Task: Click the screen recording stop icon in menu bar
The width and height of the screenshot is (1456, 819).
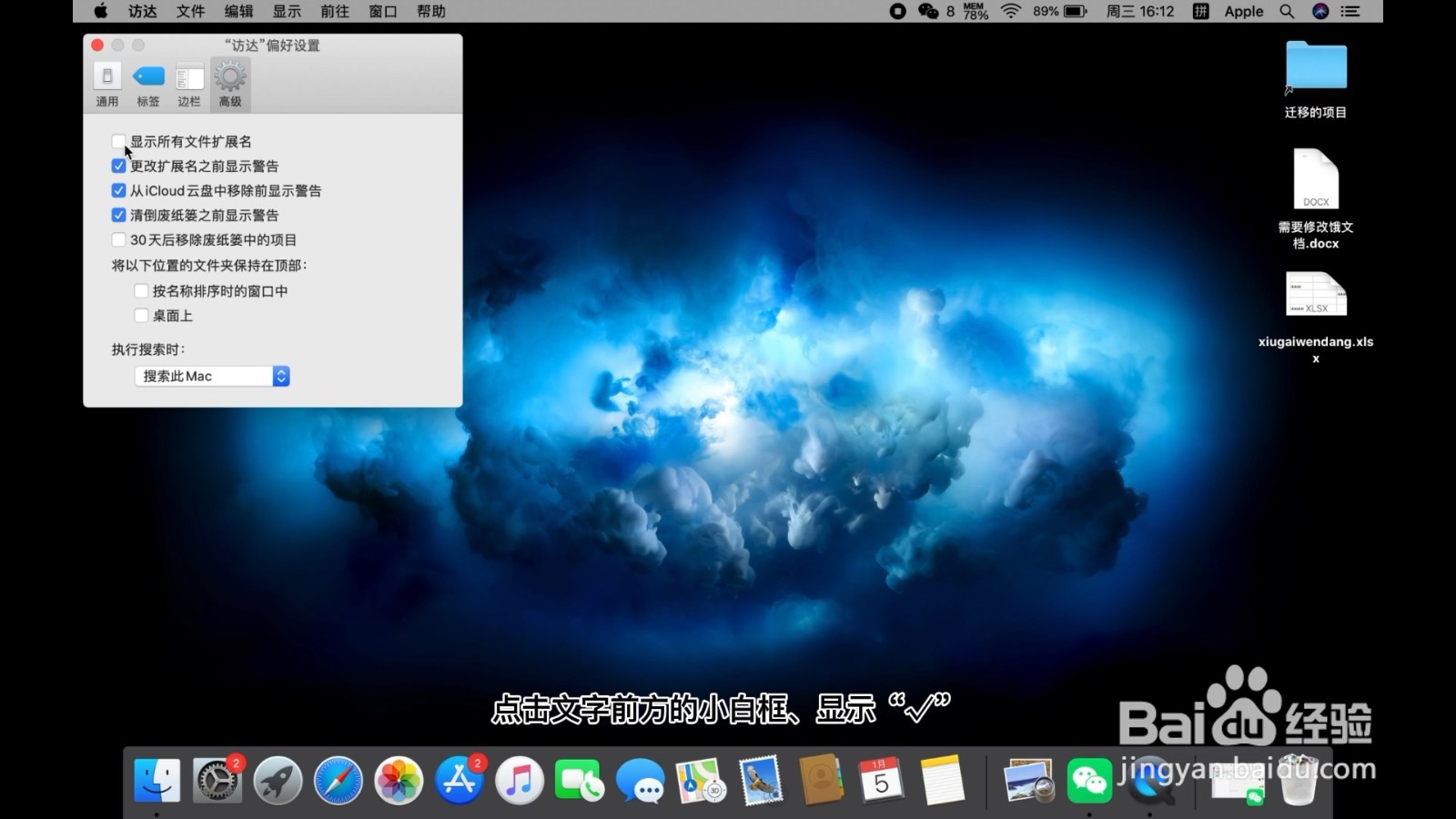Action: click(x=897, y=11)
